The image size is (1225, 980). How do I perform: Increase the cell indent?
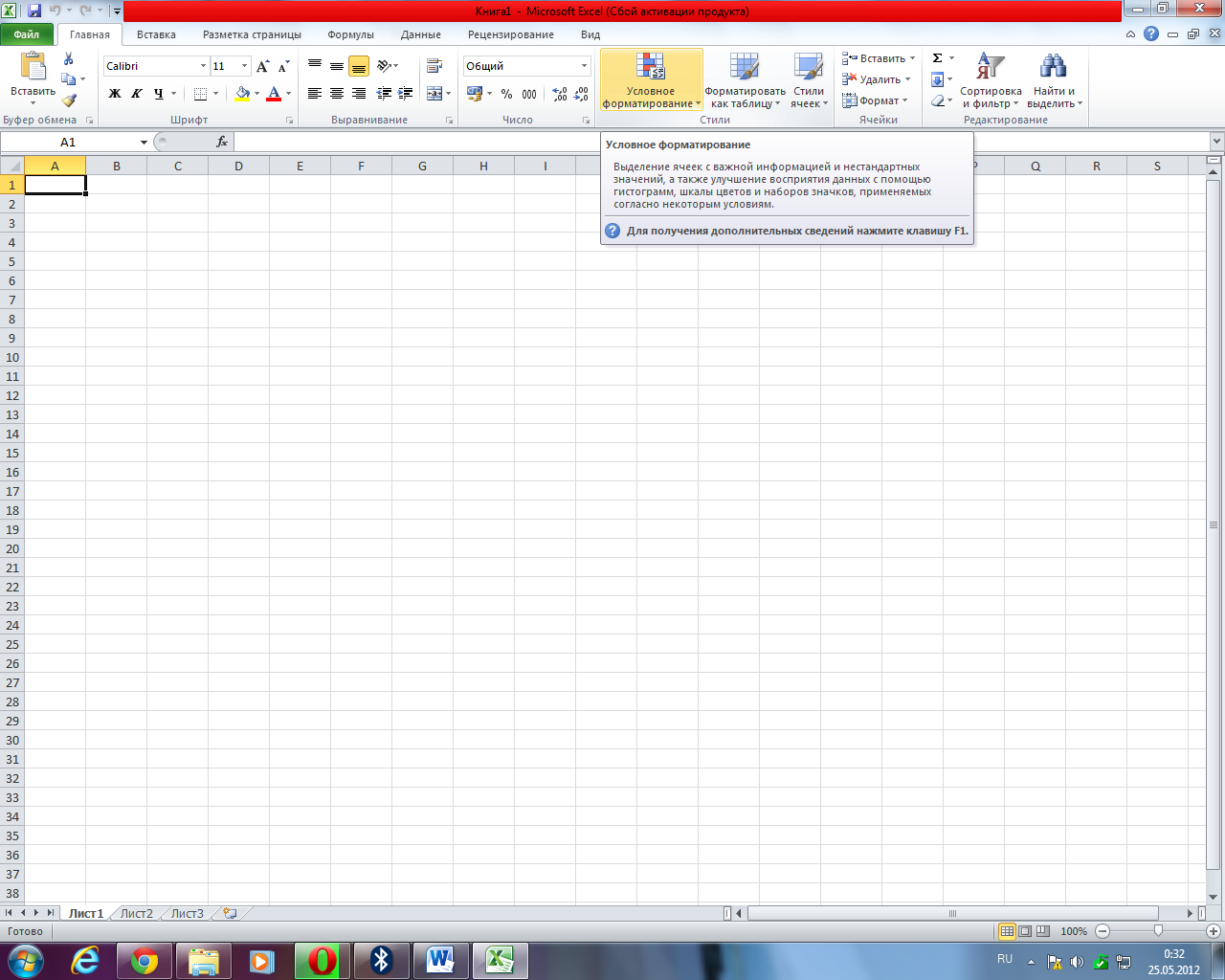(x=406, y=94)
